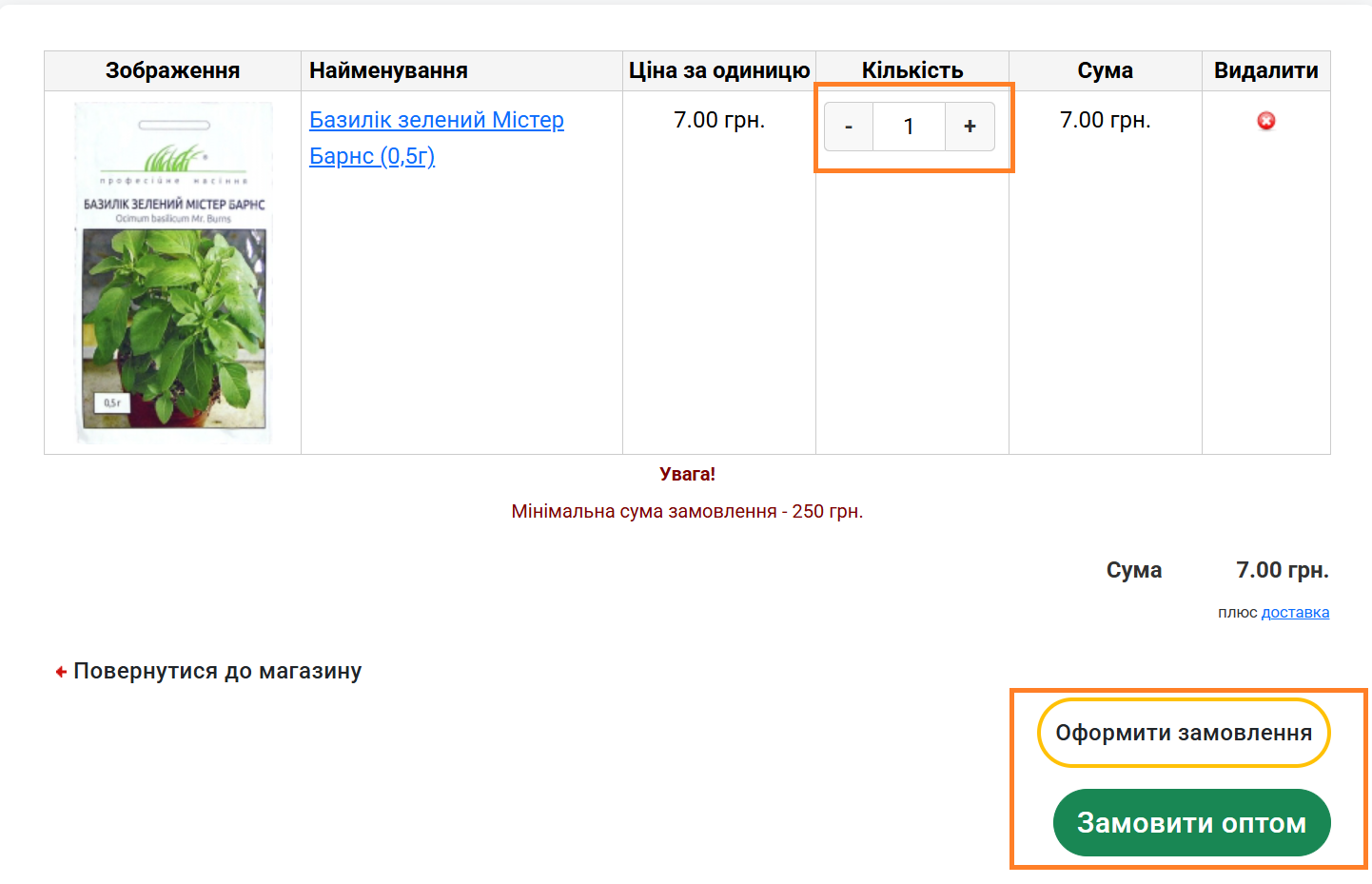Image resolution: width=1372 pixels, height=884 pixels.
Task: Remove the basil item with red cross icon
Action: (1265, 121)
